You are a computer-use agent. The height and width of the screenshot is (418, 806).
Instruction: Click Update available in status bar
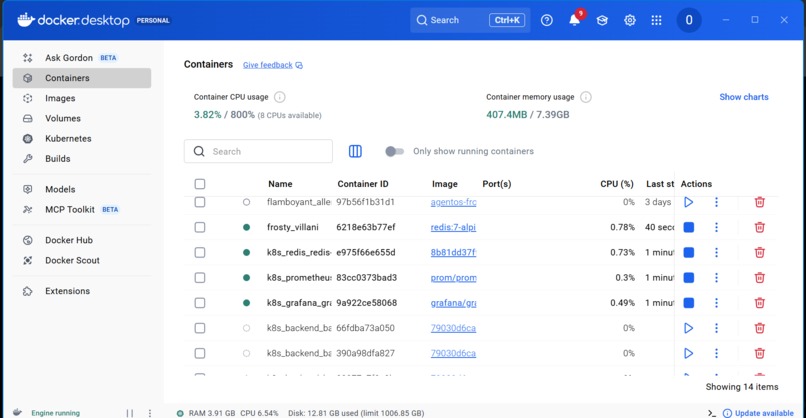coord(758,413)
